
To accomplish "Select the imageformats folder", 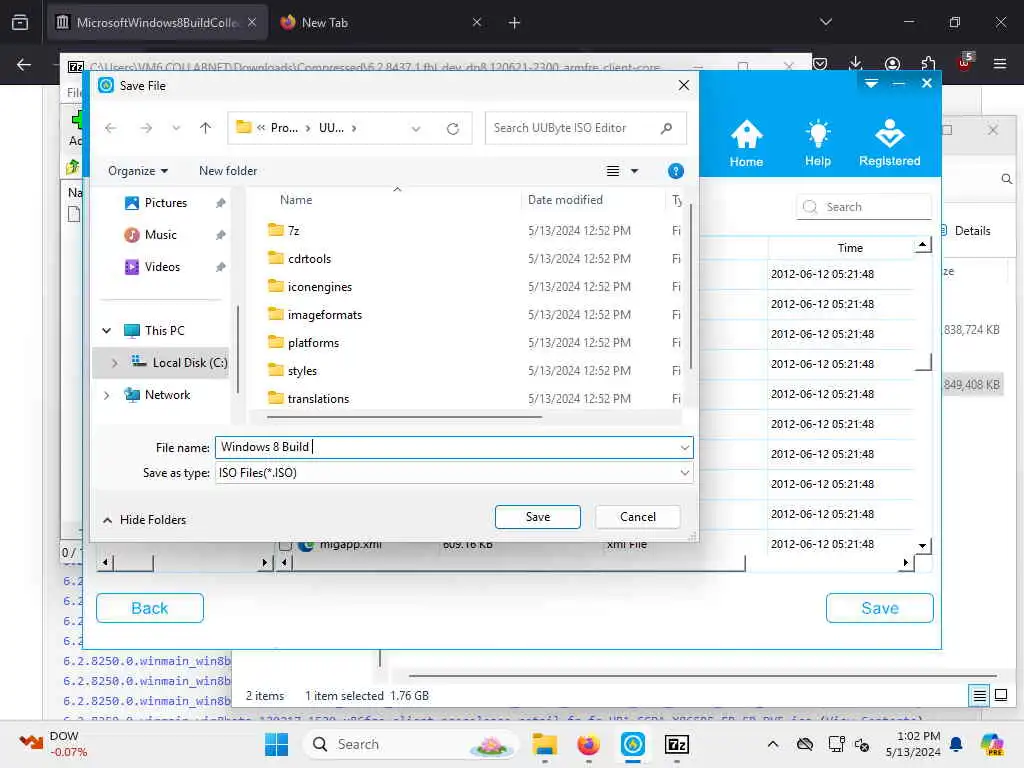I will tap(325, 315).
